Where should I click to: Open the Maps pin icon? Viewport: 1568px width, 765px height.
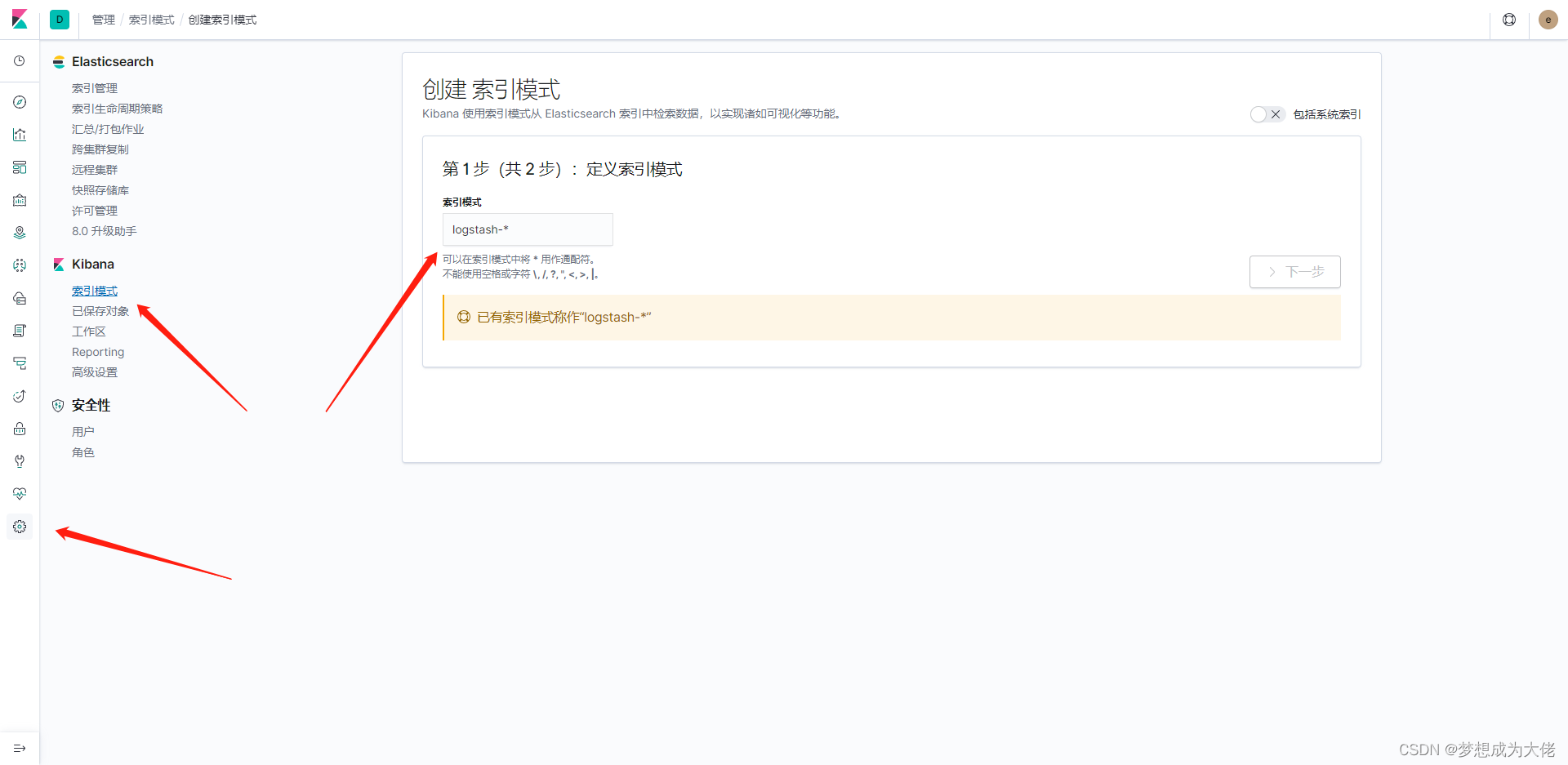tap(20, 232)
